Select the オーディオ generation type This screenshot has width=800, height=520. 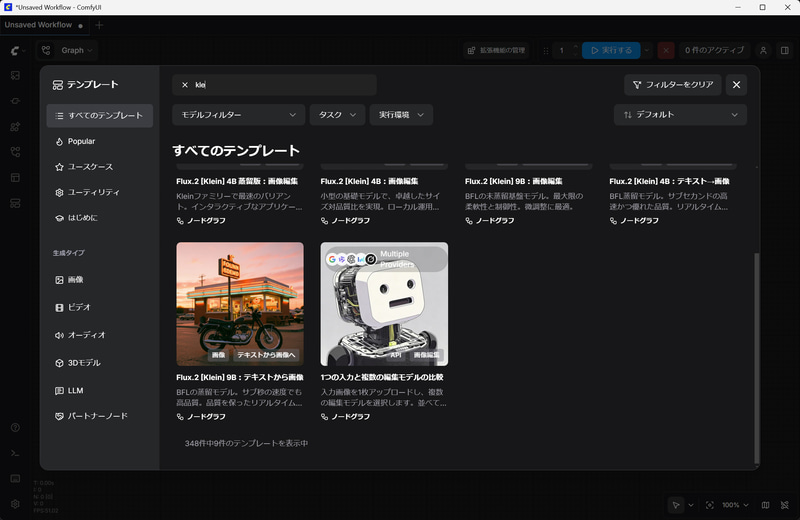click(x=99, y=335)
